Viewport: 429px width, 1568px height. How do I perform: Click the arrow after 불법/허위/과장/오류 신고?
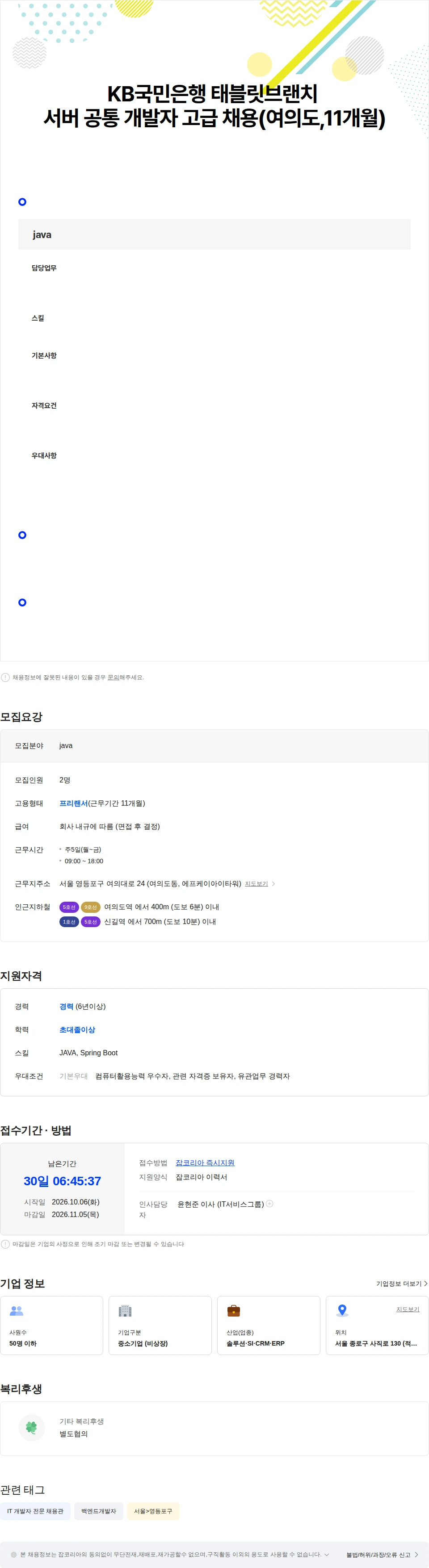pyautogui.click(x=416, y=1555)
